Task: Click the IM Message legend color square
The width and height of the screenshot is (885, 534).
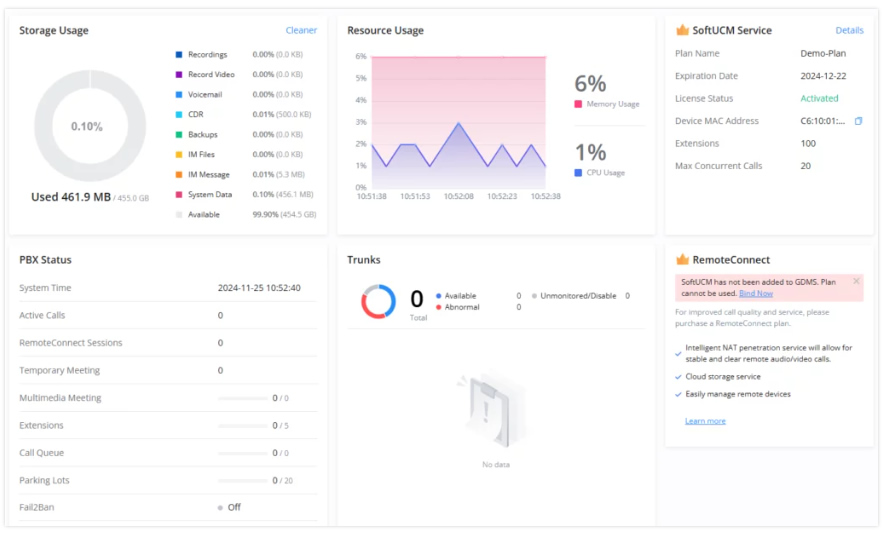Action: (179, 175)
